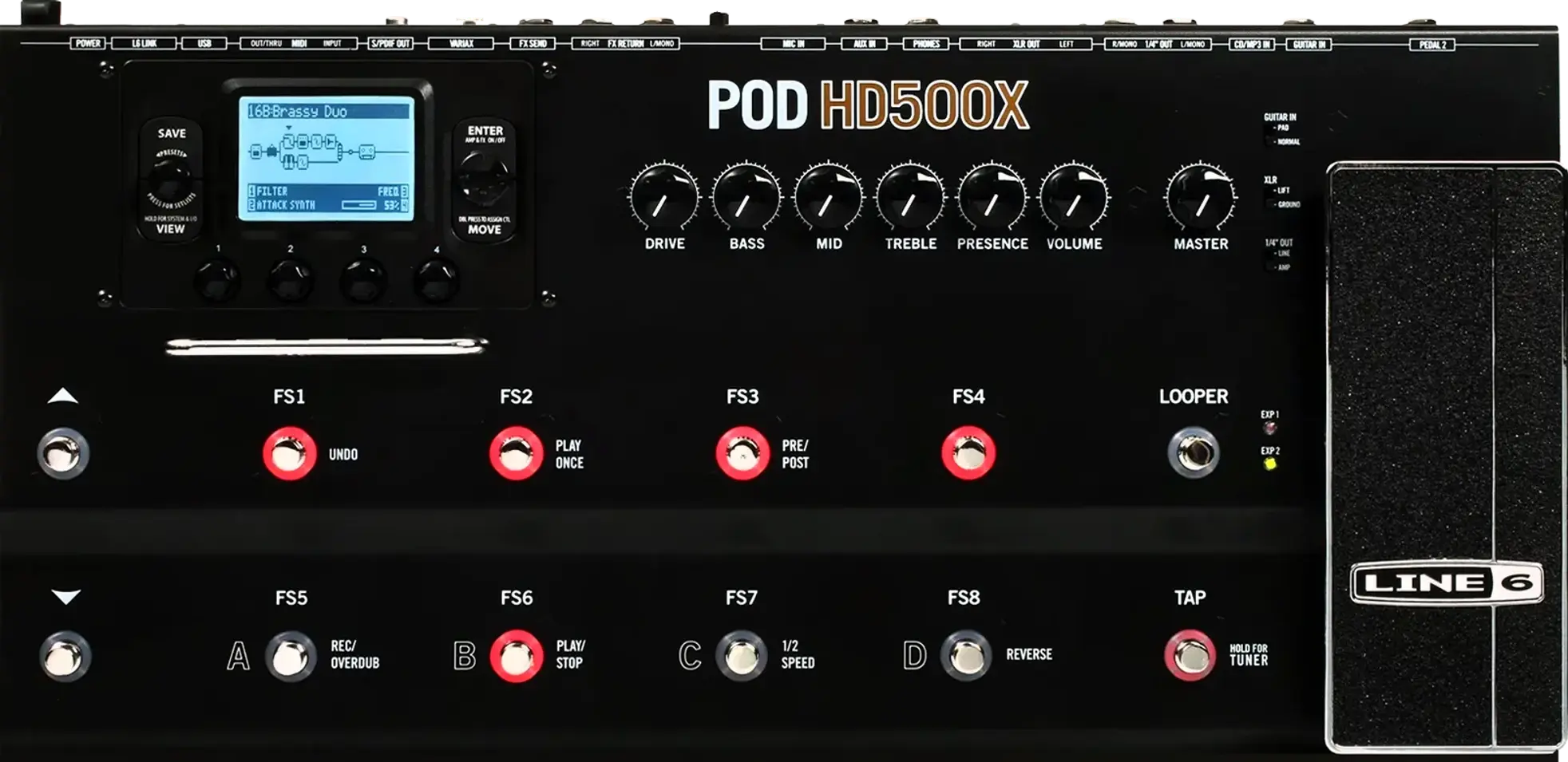The width and height of the screenshot is (1568, 762).
Task: Click the VIEW button
Action: coord(170,228)
